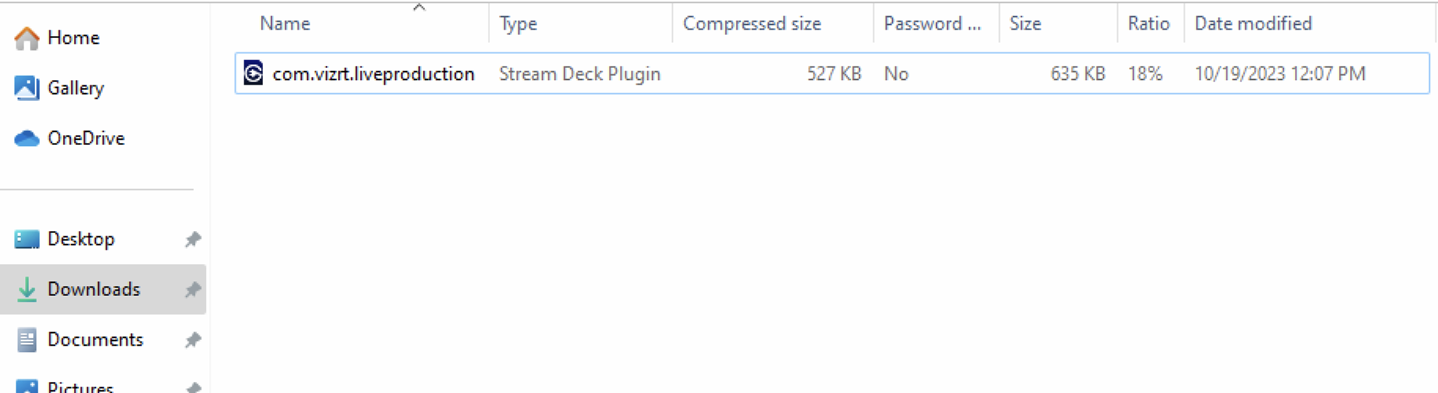Toggle sort direction arrow above Name column
Image resolution: width=1438 pixels, height=393 pixels.
419,8
